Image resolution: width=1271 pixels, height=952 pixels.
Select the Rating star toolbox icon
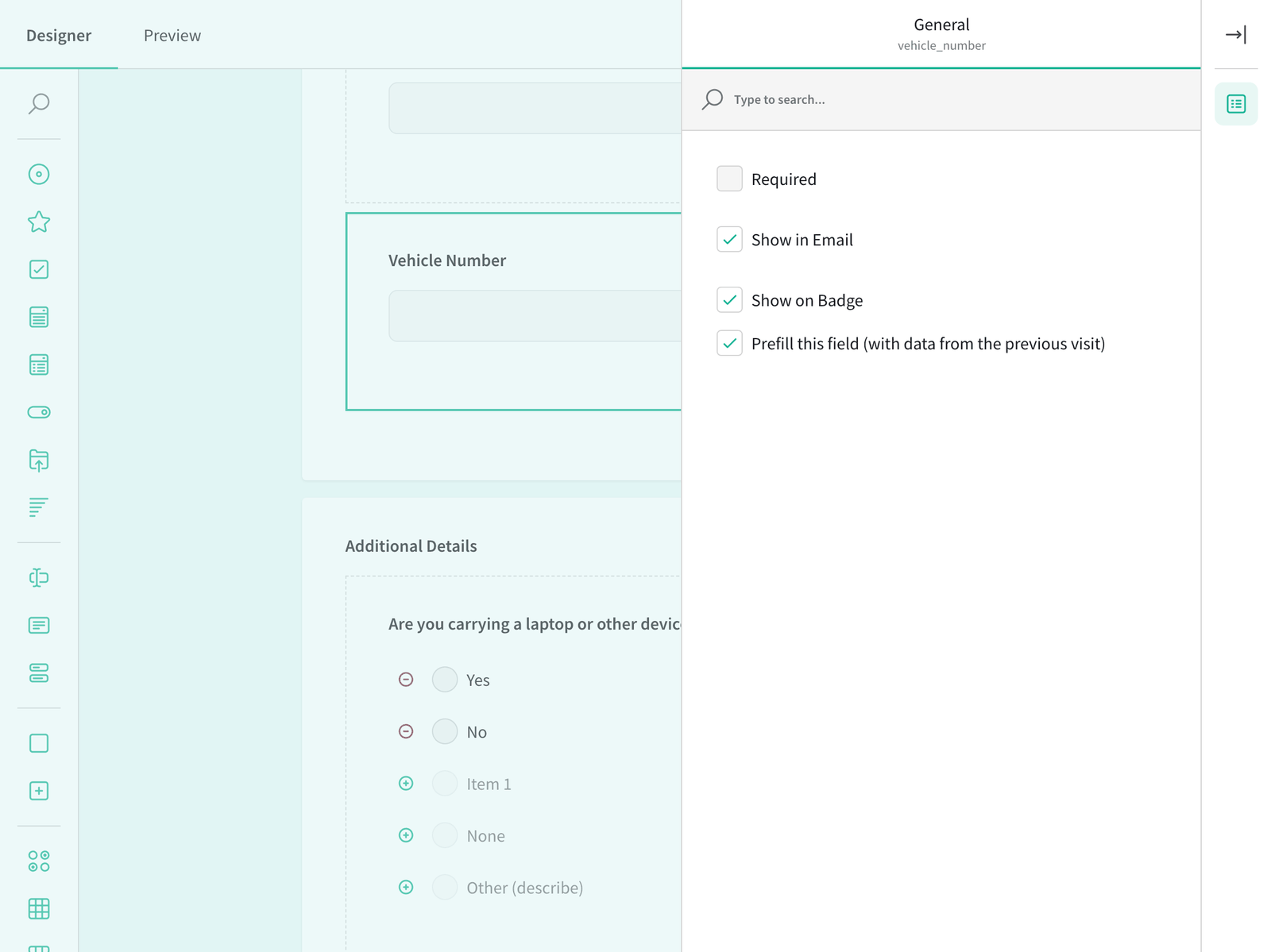tap(39, 222)
